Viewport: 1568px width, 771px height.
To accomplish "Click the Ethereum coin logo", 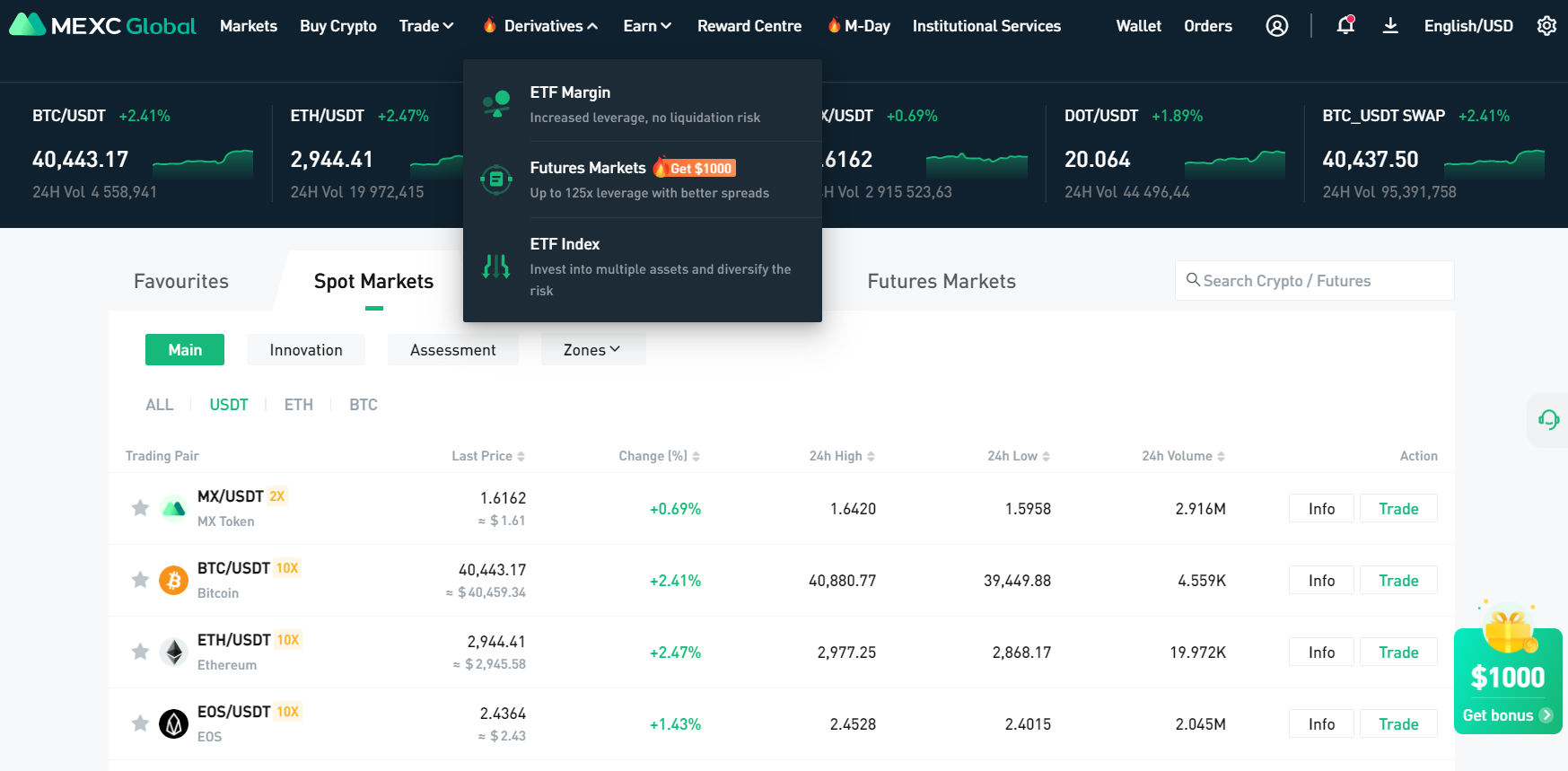I will coord(173,652).
